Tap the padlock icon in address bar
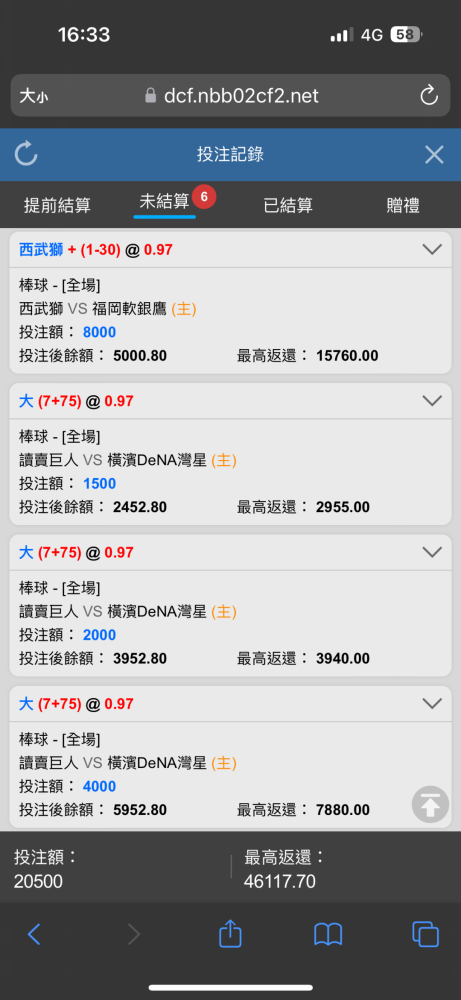The image size is (461, 1000). 150,96
